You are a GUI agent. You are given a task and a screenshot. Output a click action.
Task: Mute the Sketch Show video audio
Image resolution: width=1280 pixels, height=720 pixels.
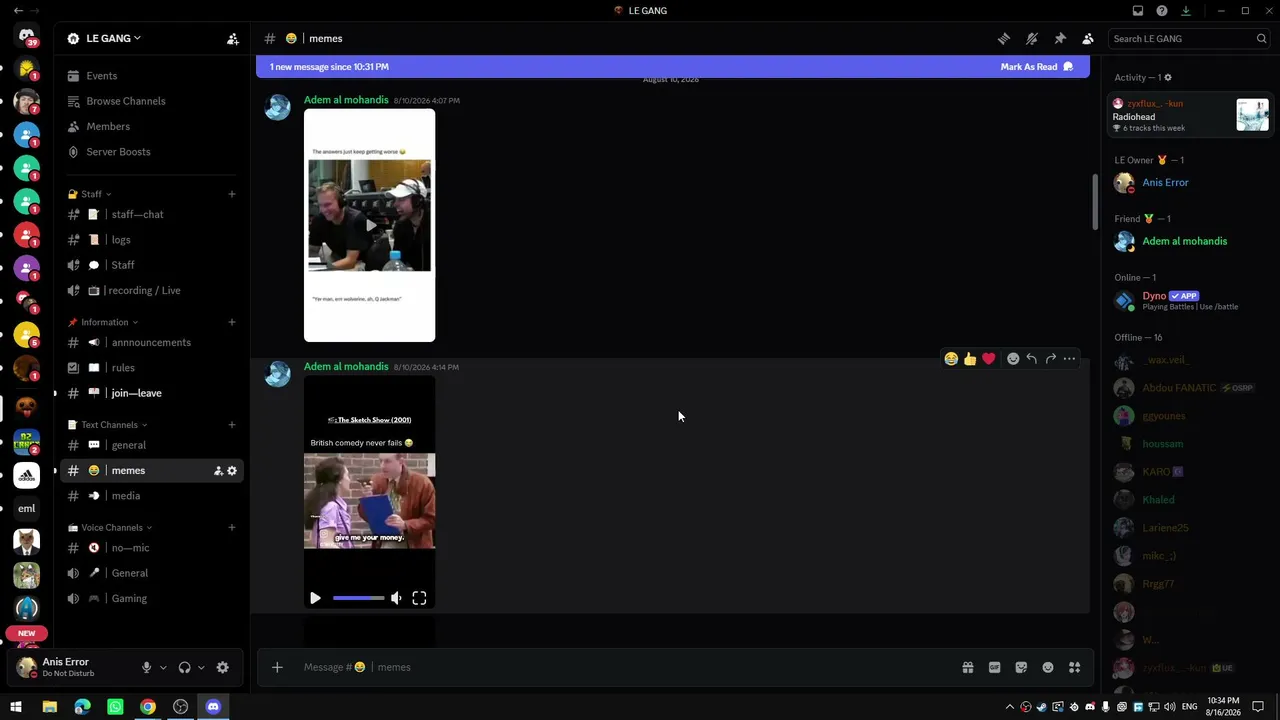pyautogui.click(x=396, y=598)
